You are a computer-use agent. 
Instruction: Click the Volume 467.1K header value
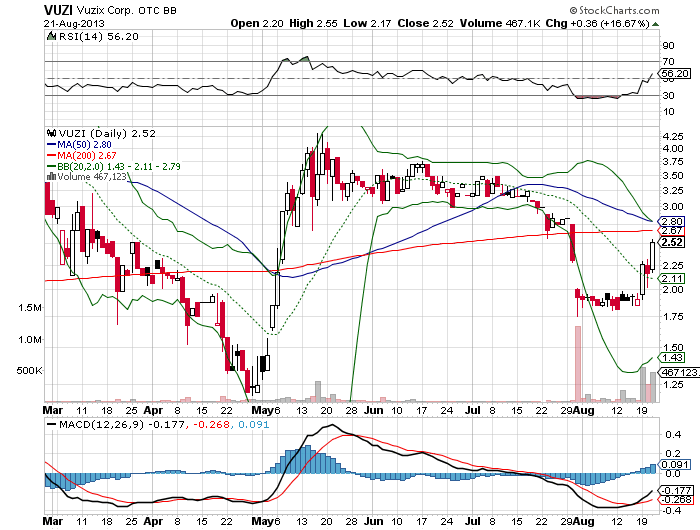pos(500,23)
